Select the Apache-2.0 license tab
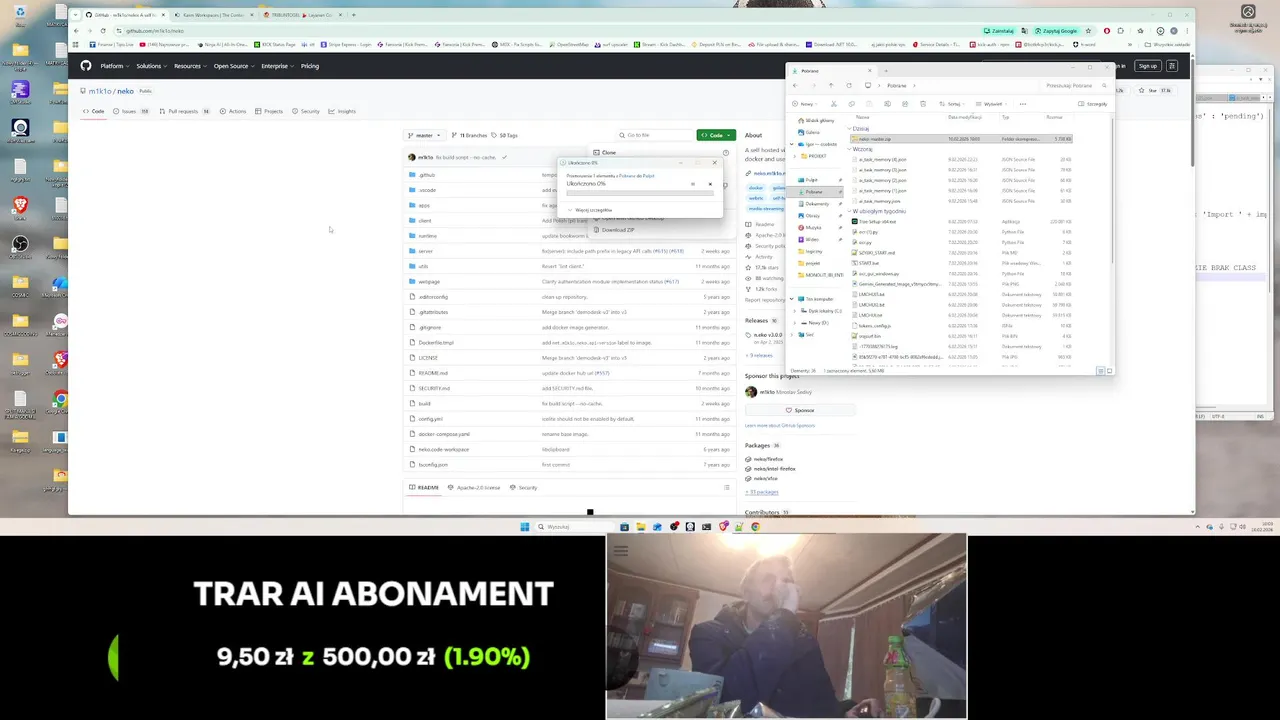Viewport: 1280px width, 720px height. [x=474, y=487]
